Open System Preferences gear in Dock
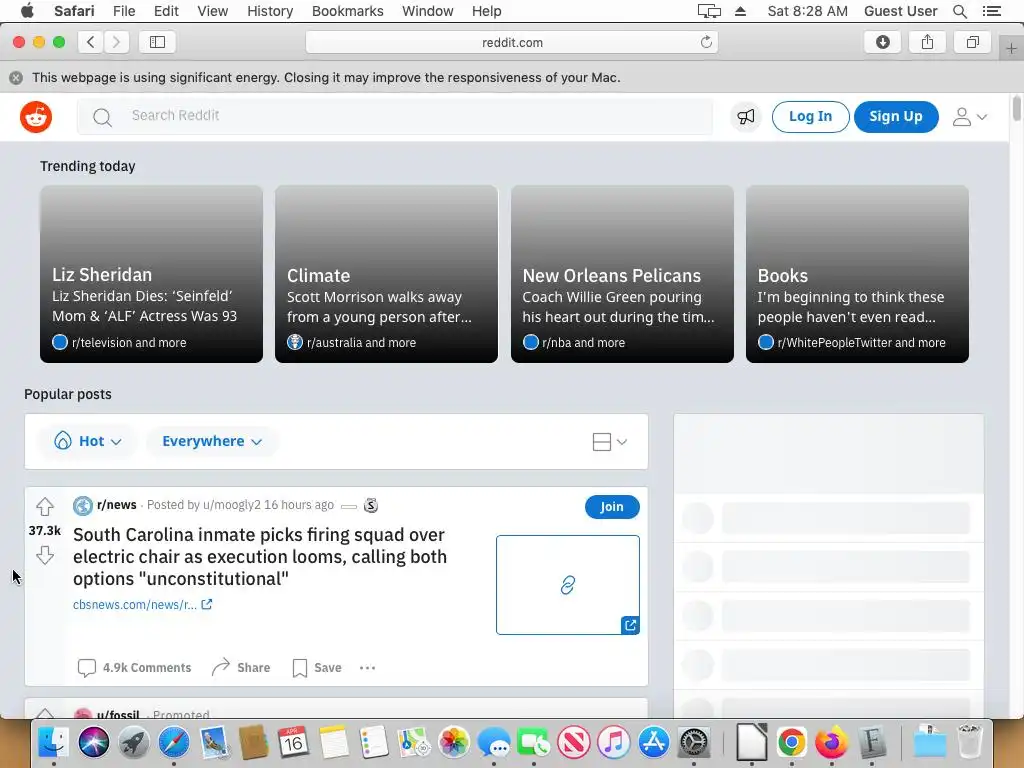 694,743
